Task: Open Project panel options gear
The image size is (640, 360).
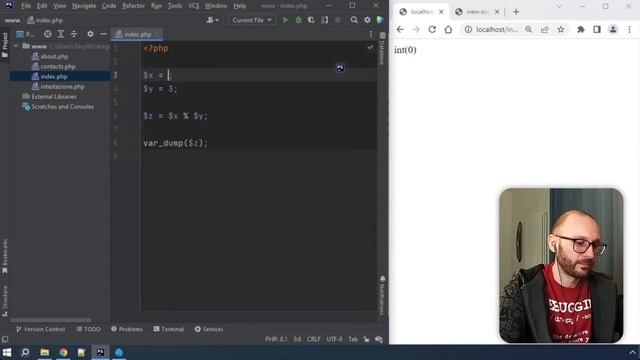Action: click(90, 34)
